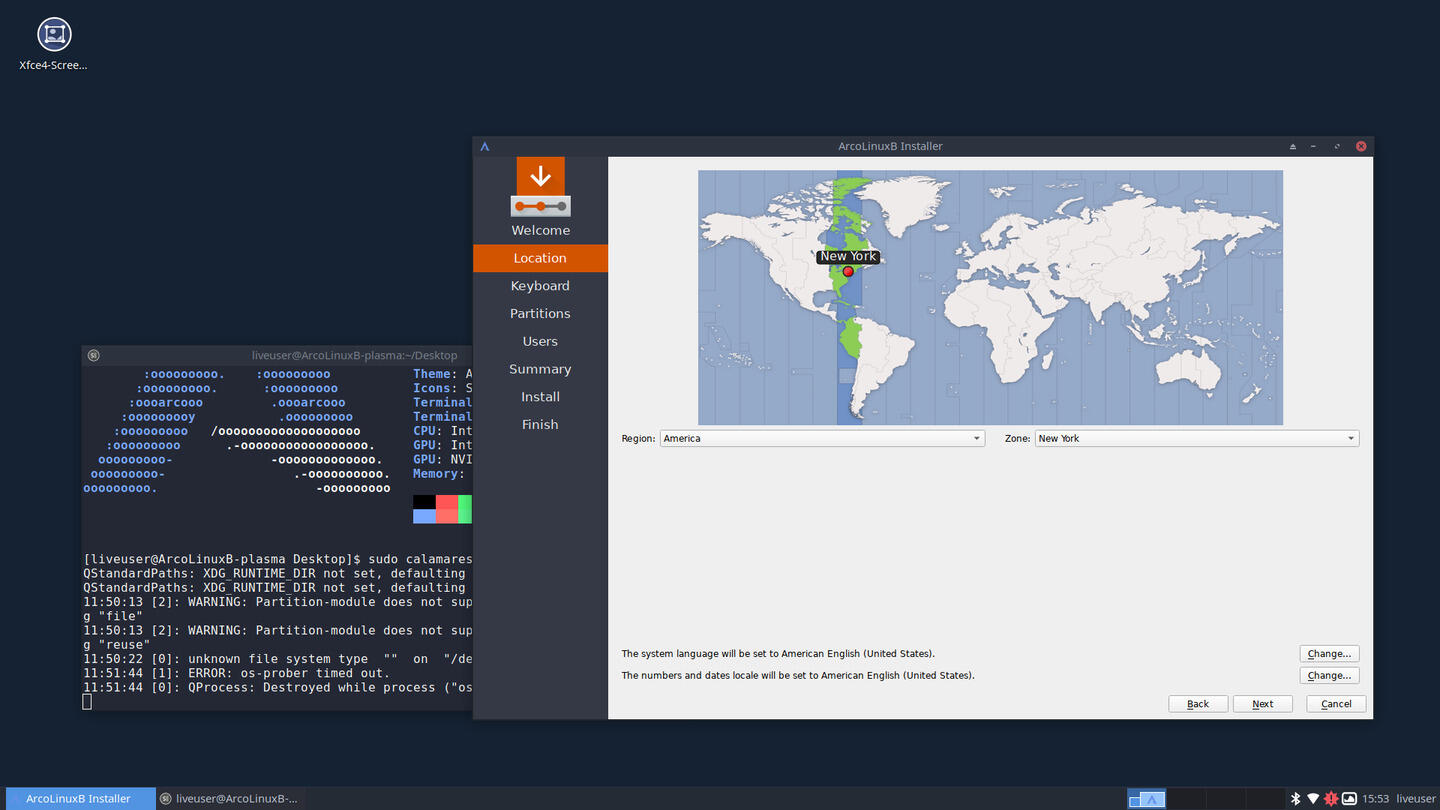Click the Back button
Screen dimensions: 1440x810
pyautogui.click(x=1198, y=704)
